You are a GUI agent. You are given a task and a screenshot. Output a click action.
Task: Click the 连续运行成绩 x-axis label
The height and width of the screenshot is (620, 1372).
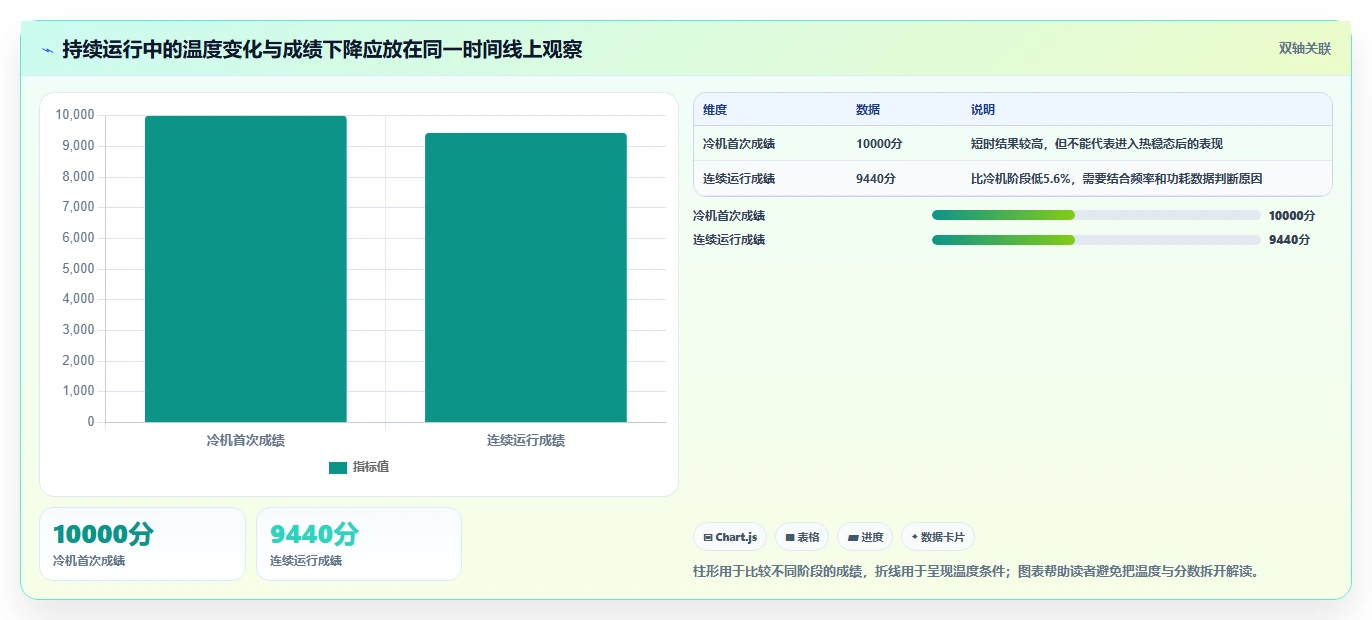pos(526,440)
